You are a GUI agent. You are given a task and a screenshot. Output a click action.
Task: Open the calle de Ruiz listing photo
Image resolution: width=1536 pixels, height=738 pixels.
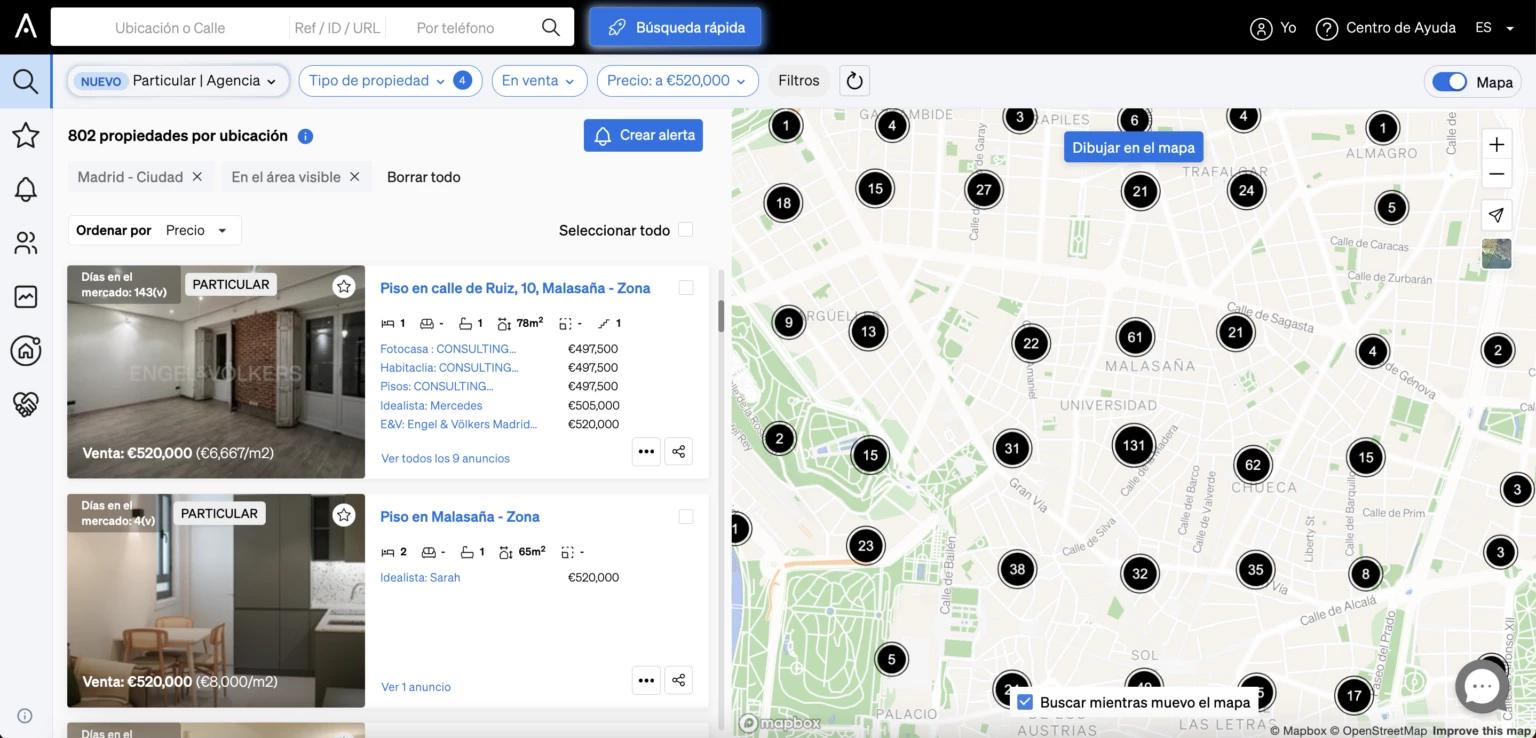[x=216, y=372]
